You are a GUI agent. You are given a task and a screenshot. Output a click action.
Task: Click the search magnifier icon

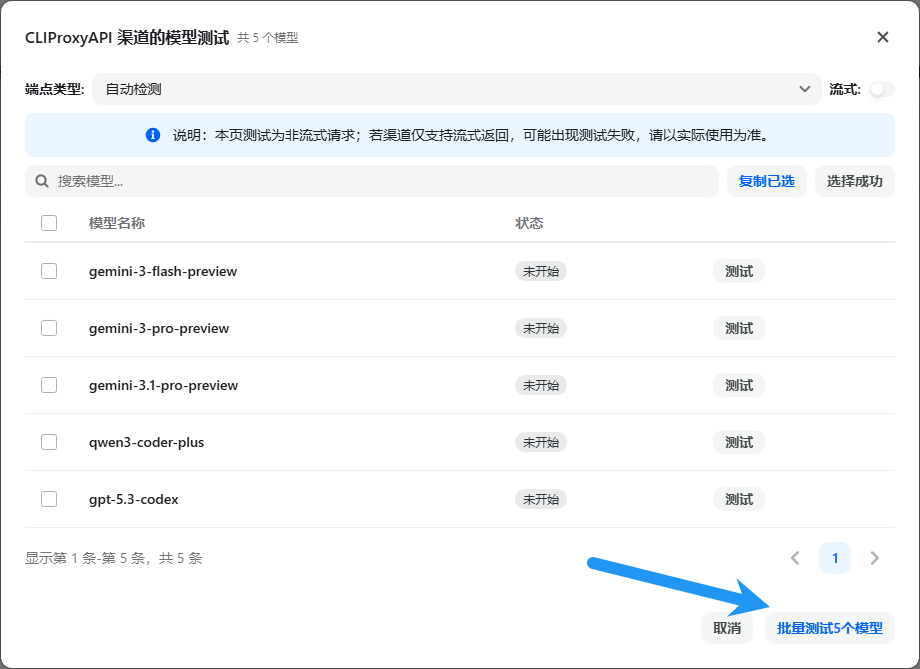[42, 181]
